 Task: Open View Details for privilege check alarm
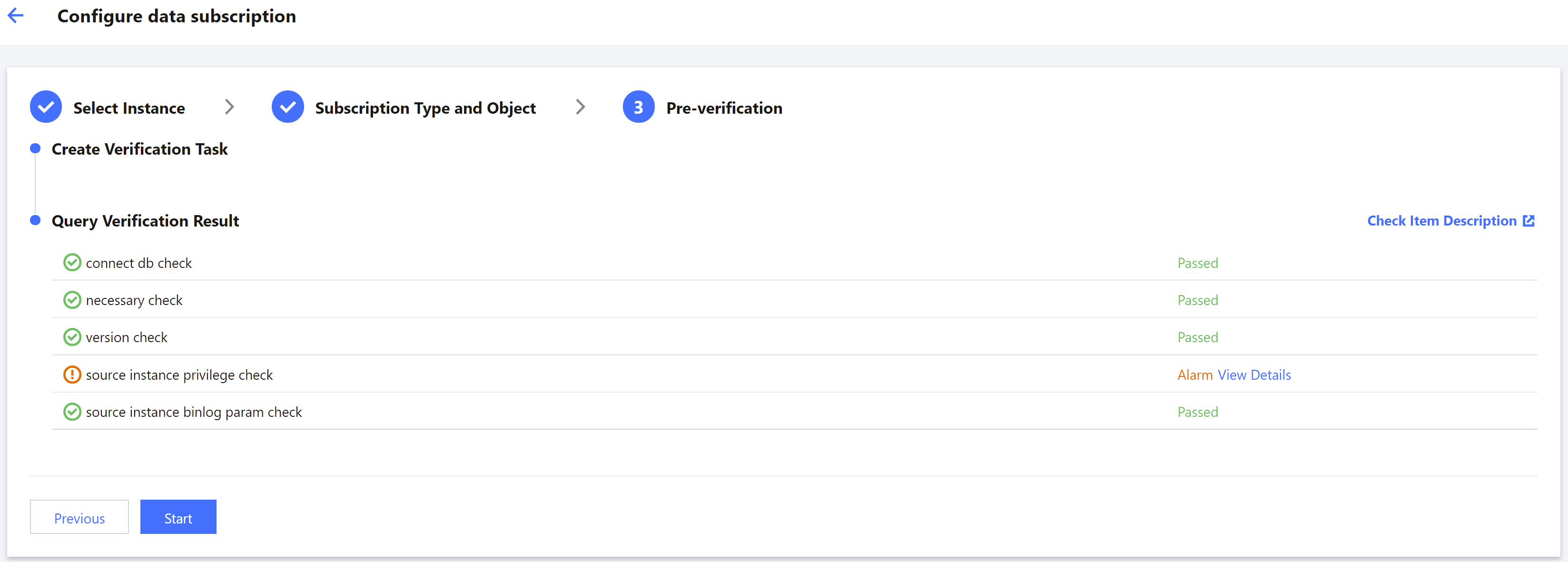(1254, 375)
